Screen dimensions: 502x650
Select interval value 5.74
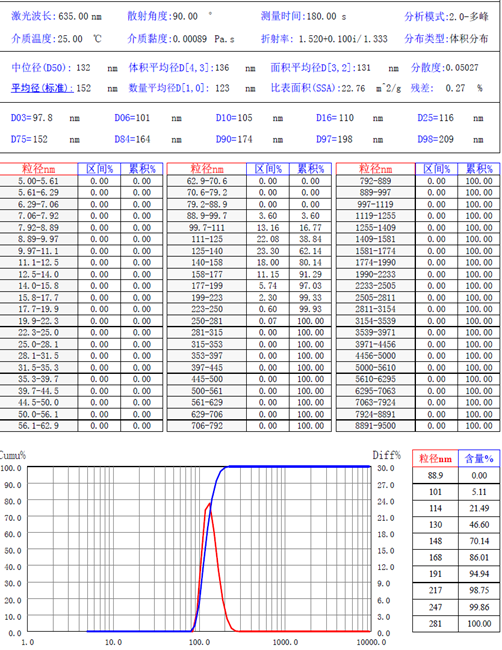pos(268,286)
